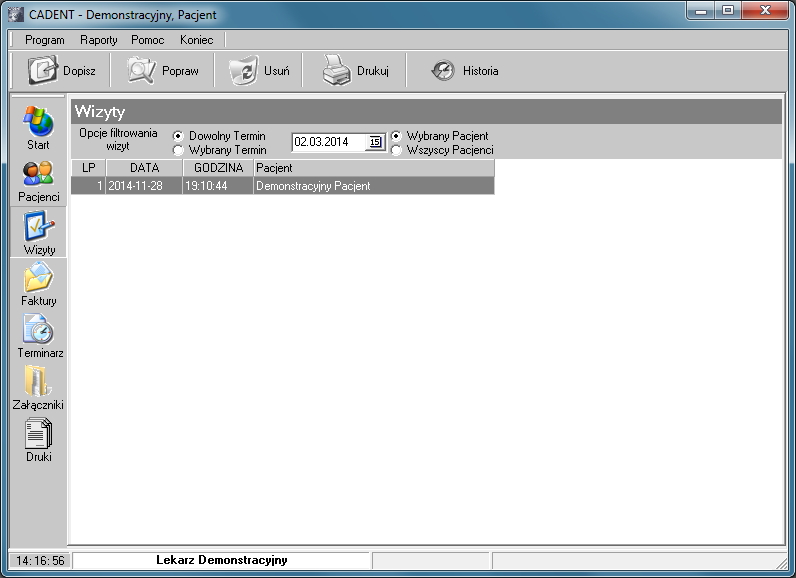Go to Start in the sidebar

[x=38, y=122]
